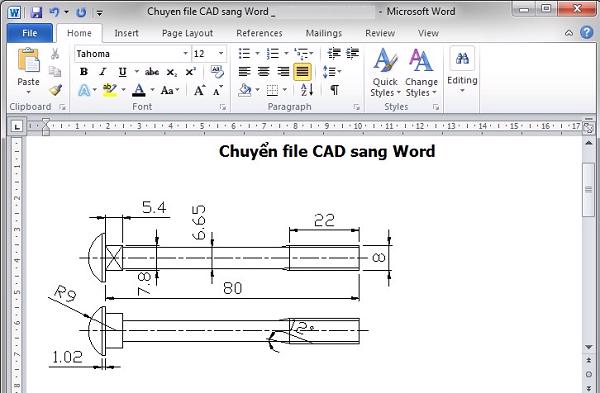Click the tab selector on ruler corner
Image resolution: width=600 pixels, height=393 pixels.
pyautogui.click(x=16, y=126)
